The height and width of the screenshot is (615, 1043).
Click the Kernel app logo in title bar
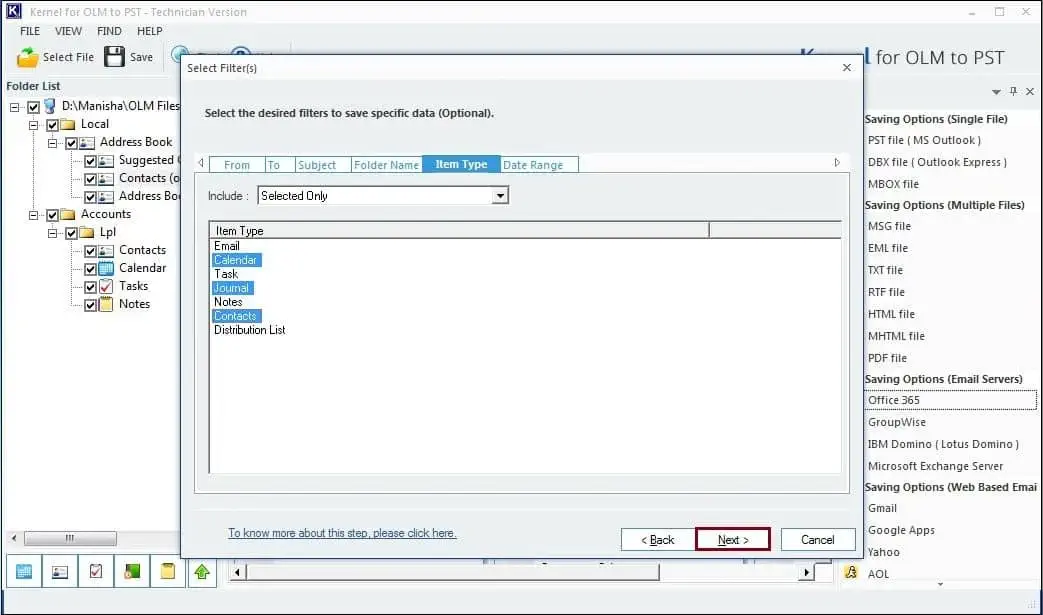(x=13, y=11)
